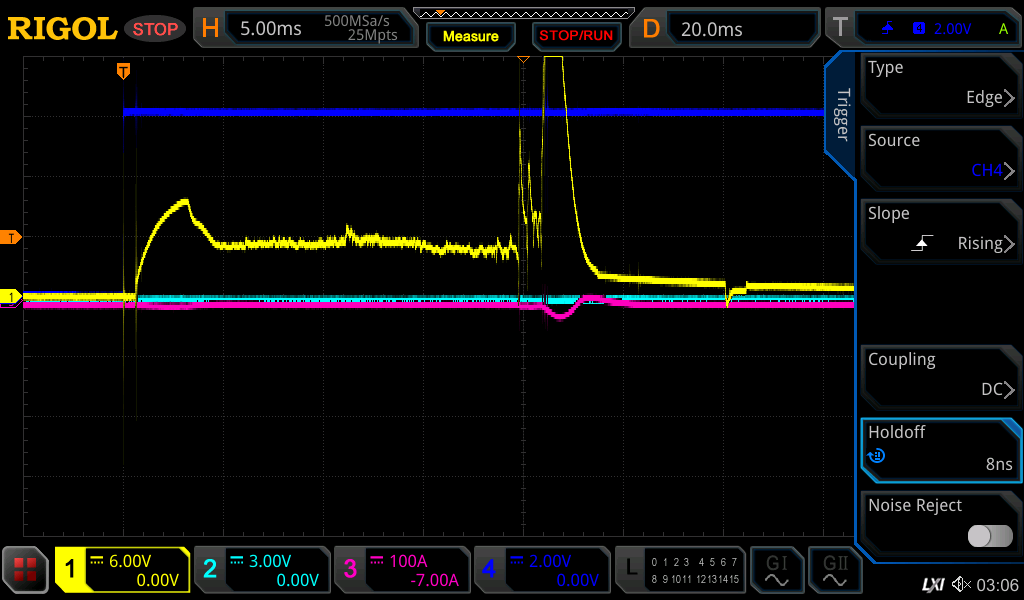Expand the Slope Rising option

pos(940,230)
